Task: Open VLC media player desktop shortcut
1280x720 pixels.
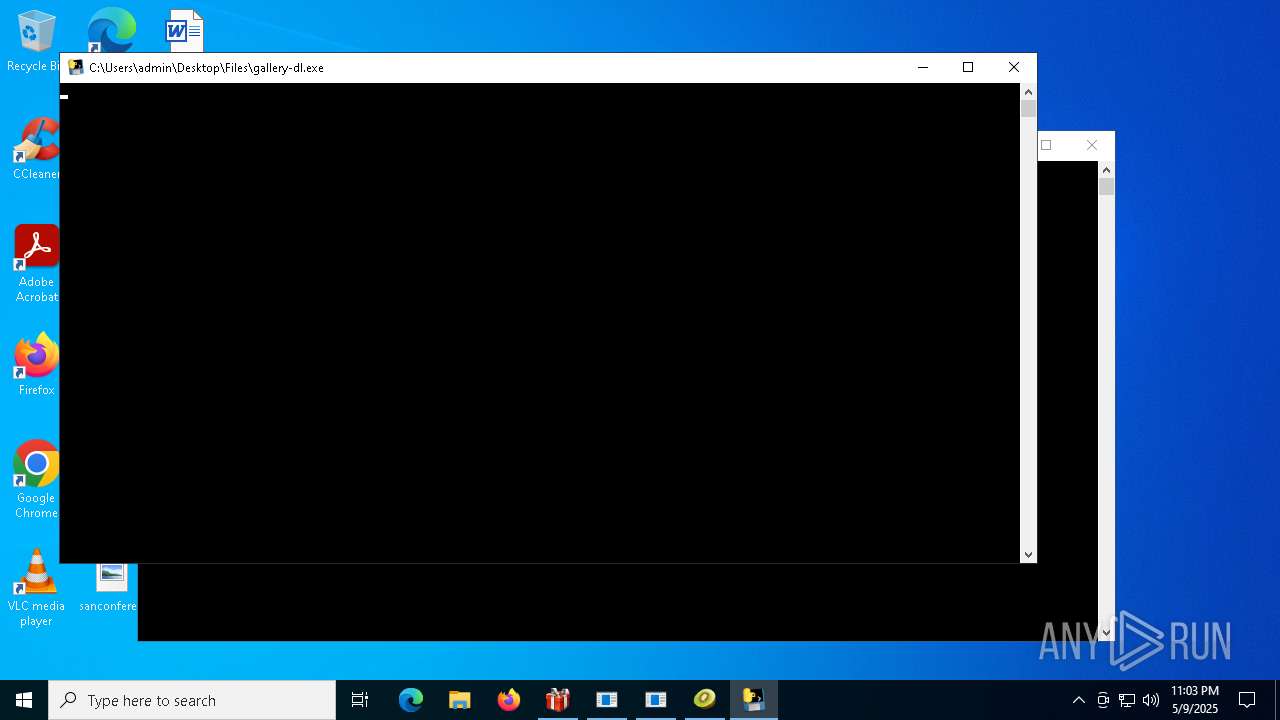Action: 36,588
